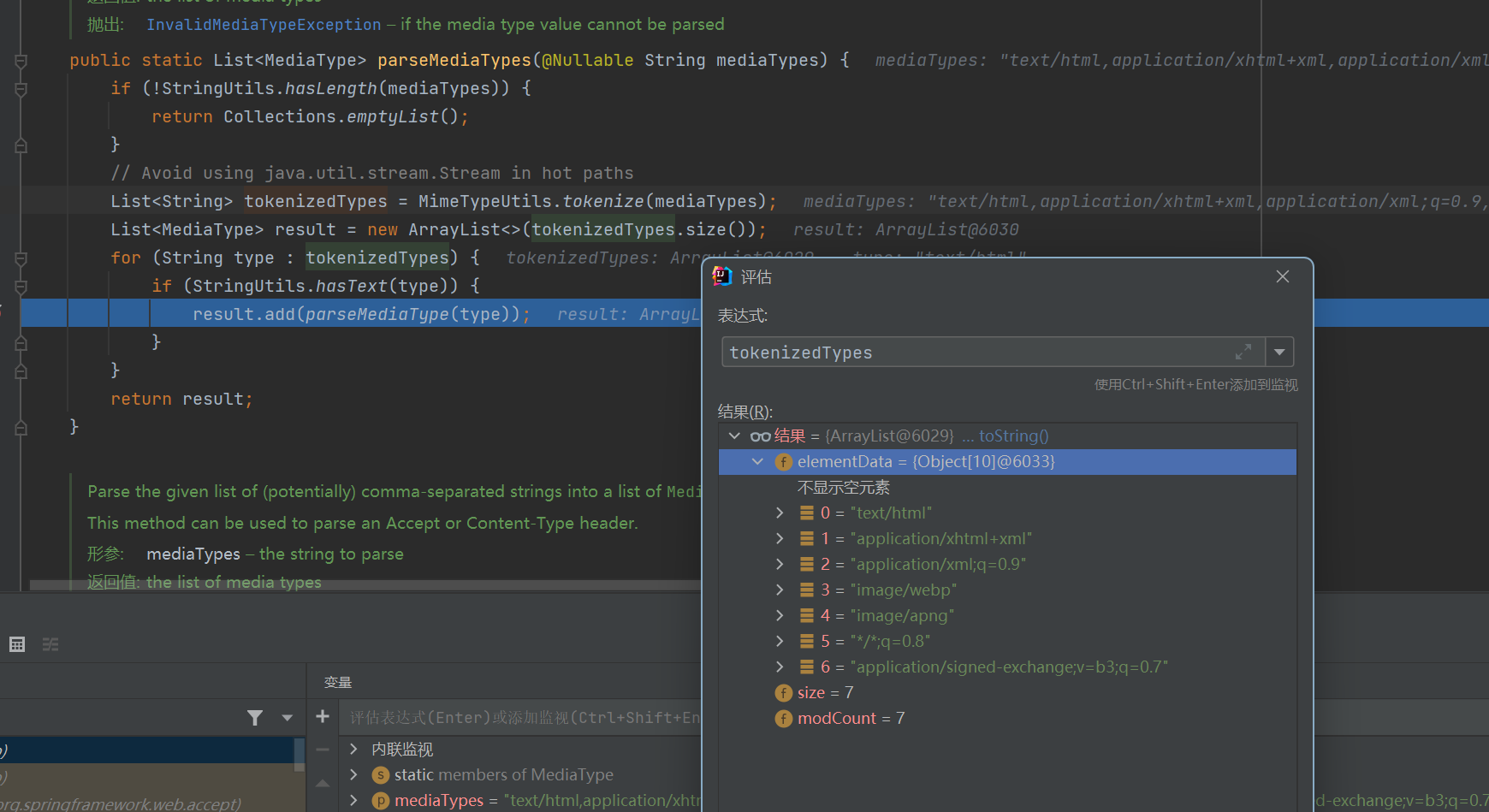Click the watch glasses icon beside 结果
Viewport: 1489px width, 812px height.
pos(760,436)
